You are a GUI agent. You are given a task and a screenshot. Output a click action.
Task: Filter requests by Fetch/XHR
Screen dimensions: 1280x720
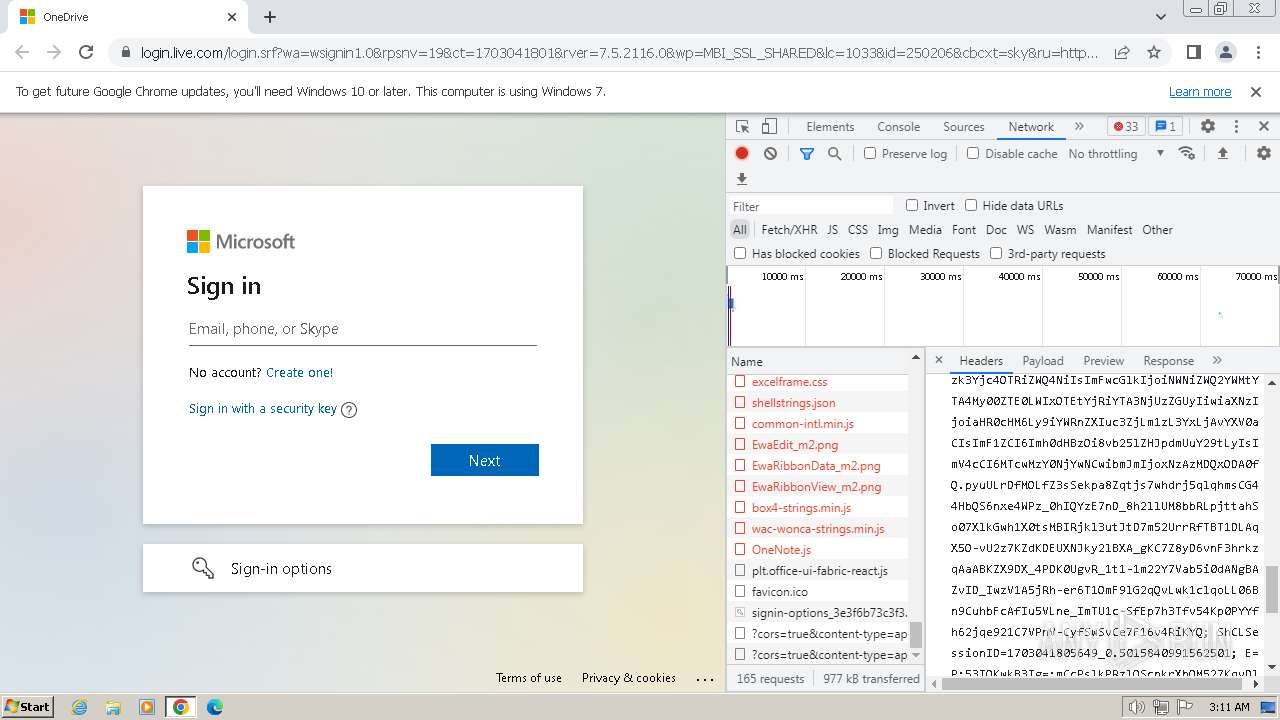click(x=789, y=229)
